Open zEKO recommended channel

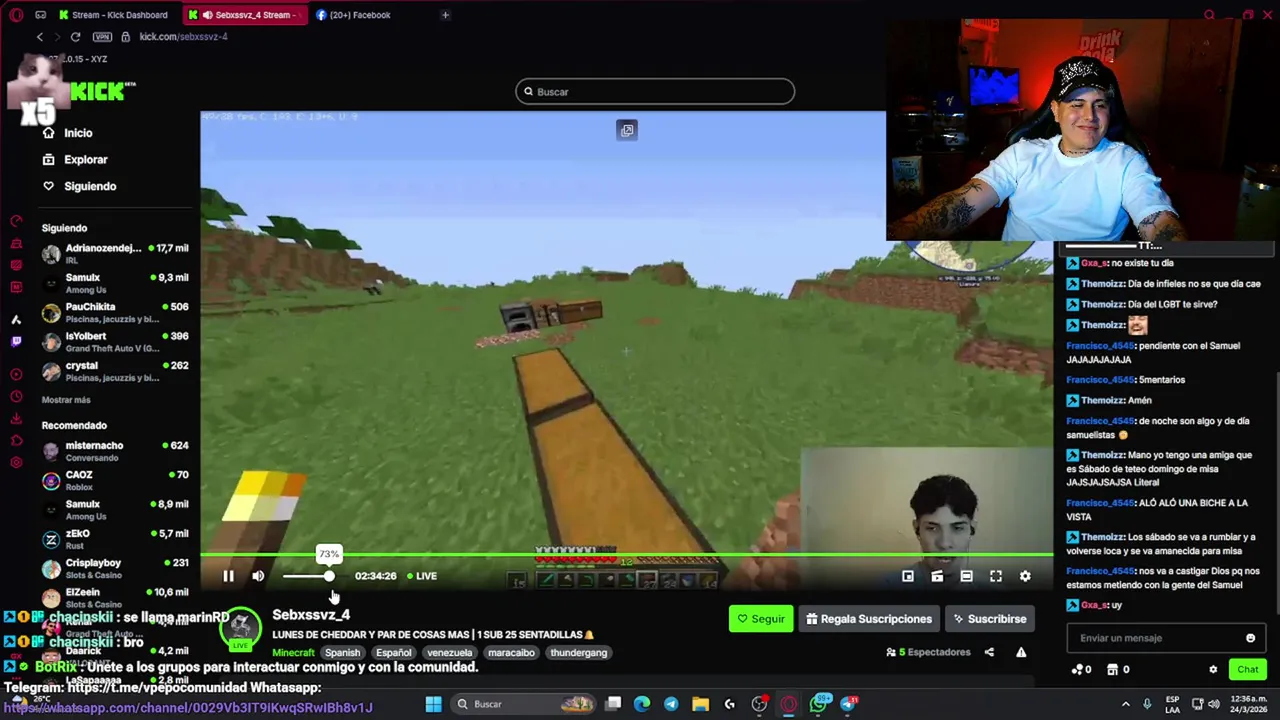tap(115, 539)
